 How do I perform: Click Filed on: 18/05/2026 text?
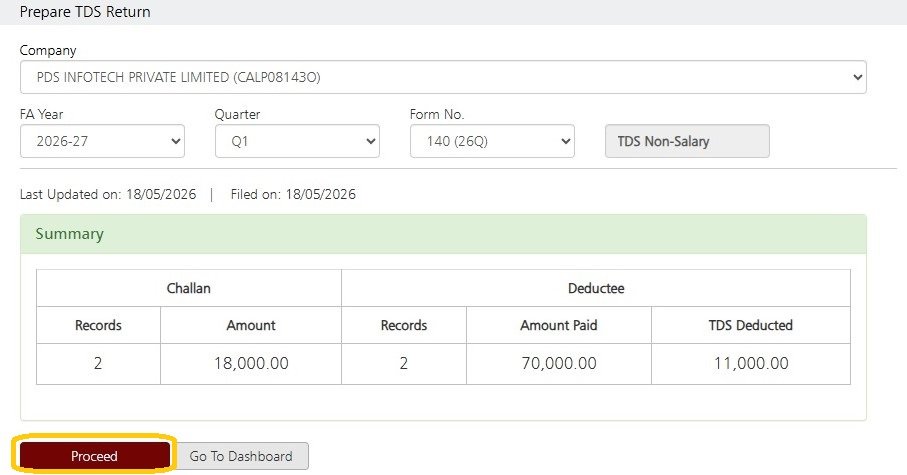pos(293,194)
